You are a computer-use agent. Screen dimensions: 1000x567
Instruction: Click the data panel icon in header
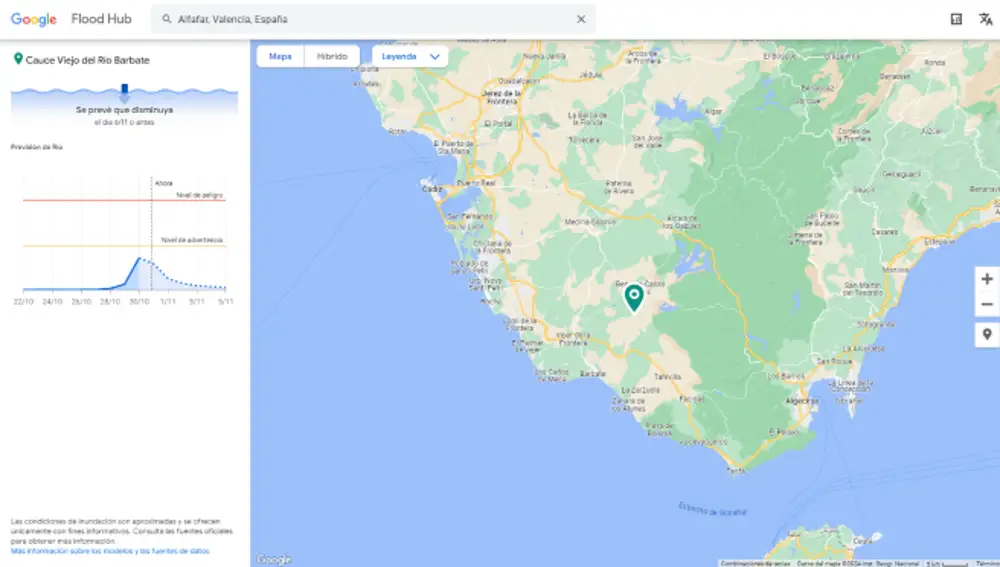[956, 19]
